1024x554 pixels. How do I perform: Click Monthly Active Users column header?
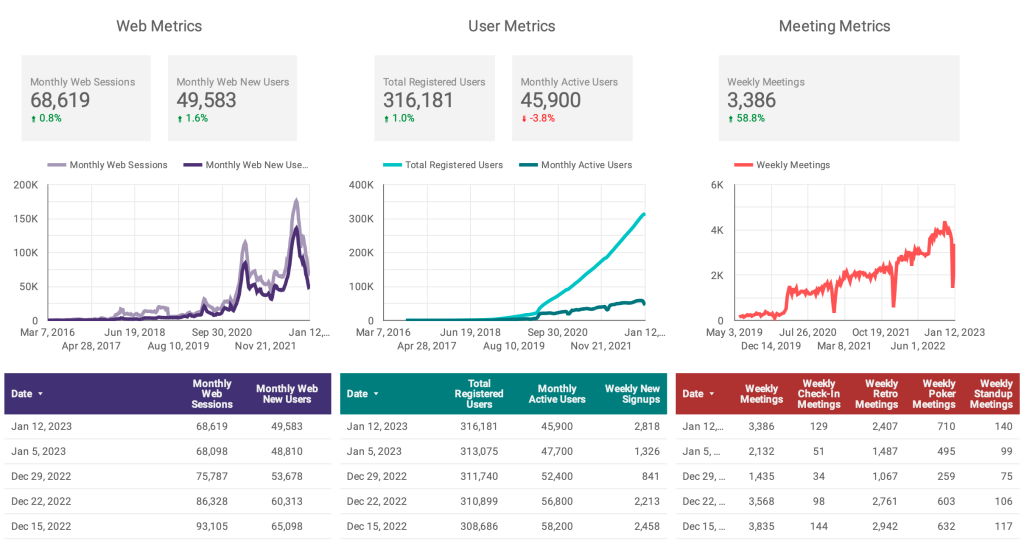coord(557,394)
